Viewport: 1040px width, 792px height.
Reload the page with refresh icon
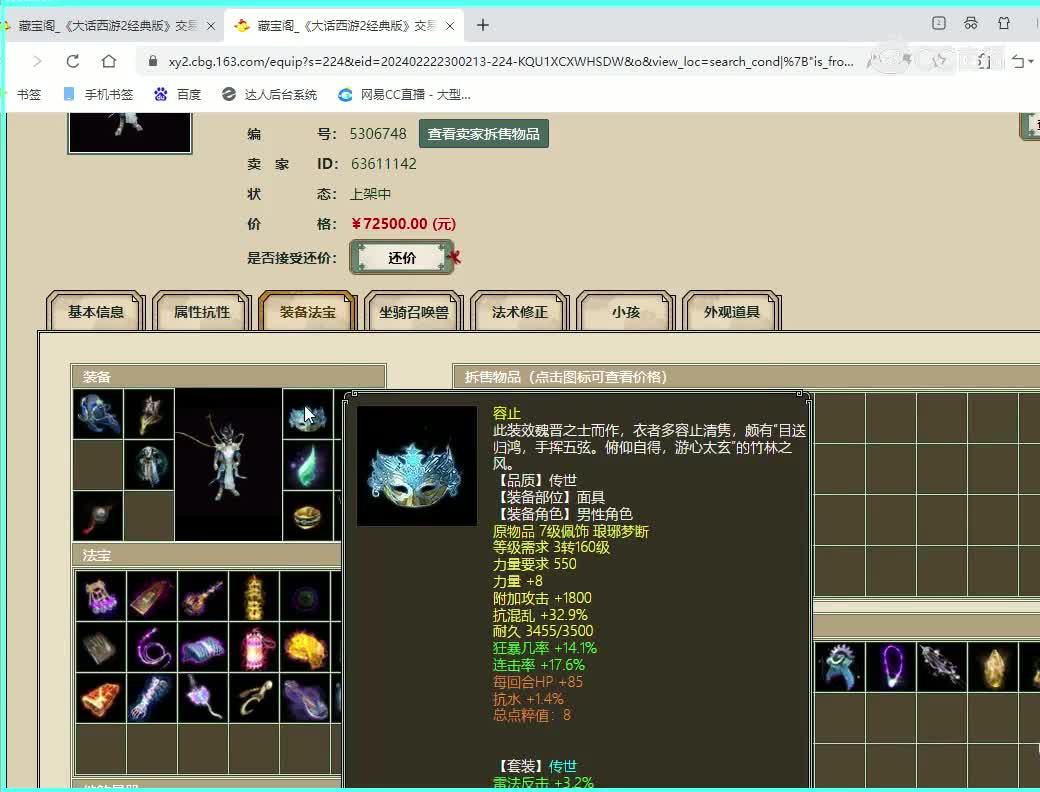[x=73, y=62]
